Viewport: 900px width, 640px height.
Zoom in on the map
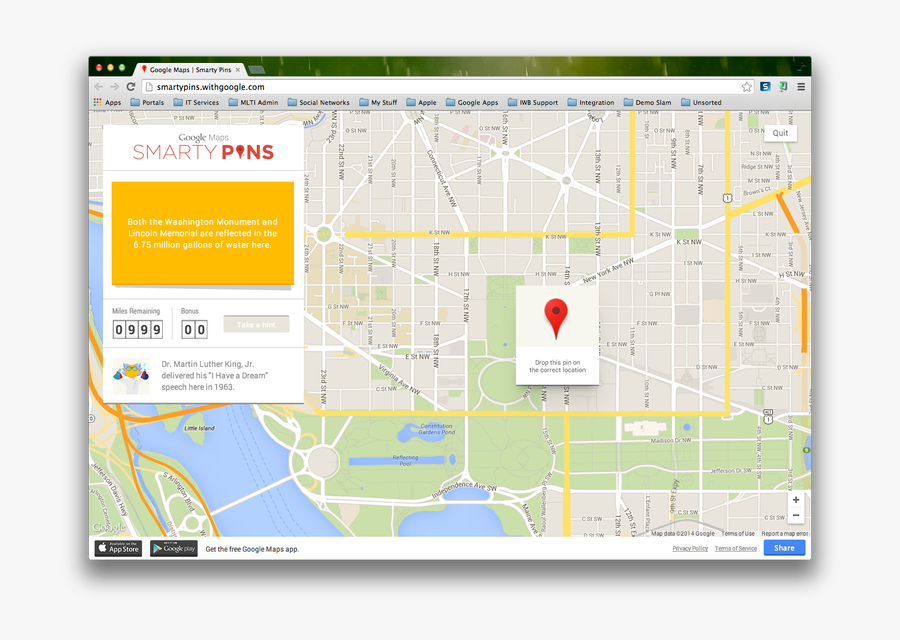click(796, 500)
